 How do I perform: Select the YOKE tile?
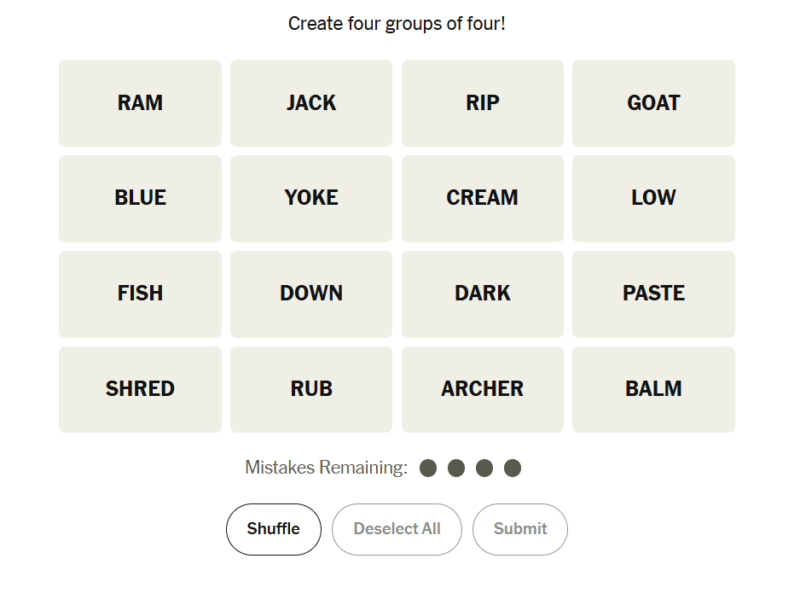pos(311,198)
